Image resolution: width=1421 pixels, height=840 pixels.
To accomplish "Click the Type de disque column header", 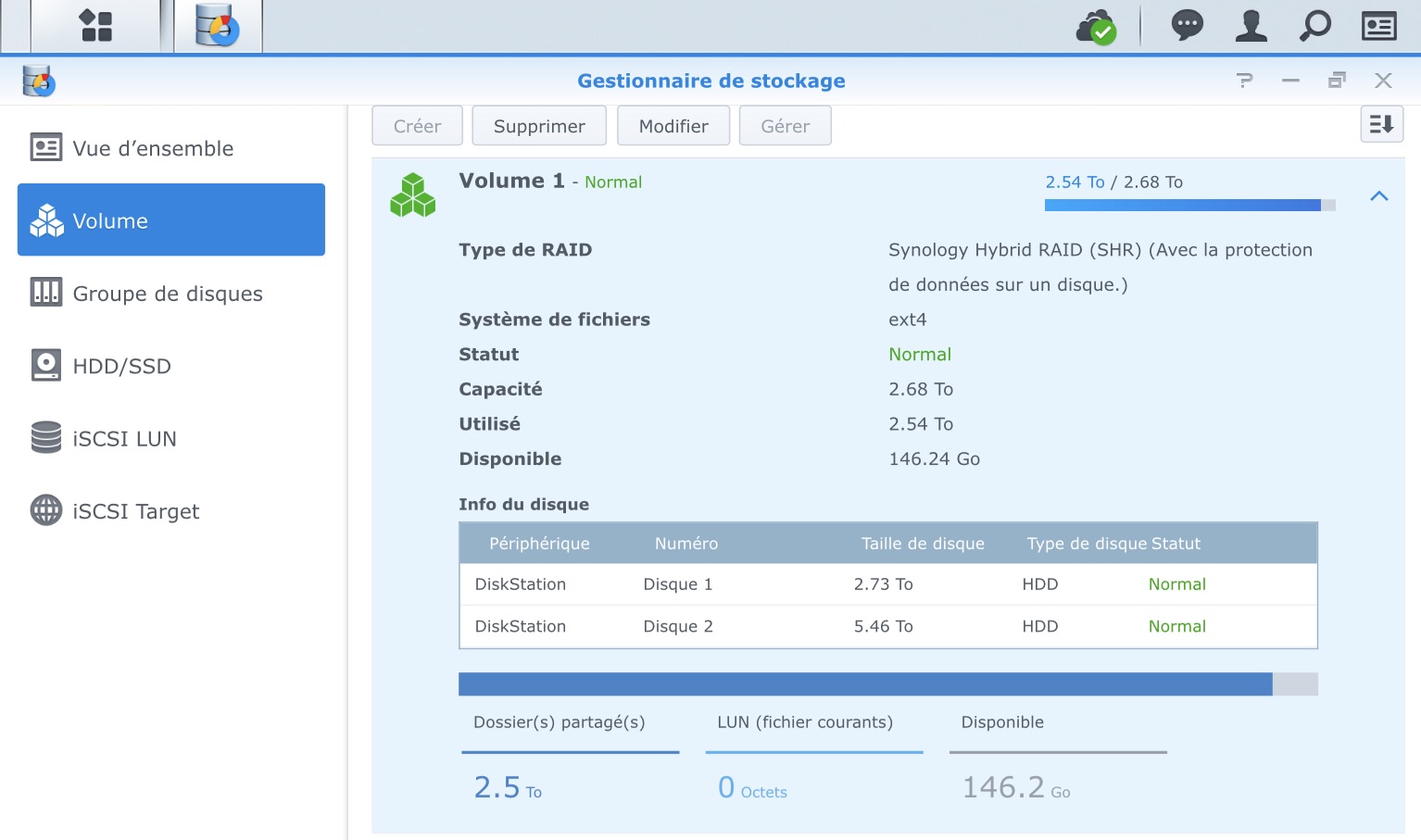I will (x=1087, y=544).
